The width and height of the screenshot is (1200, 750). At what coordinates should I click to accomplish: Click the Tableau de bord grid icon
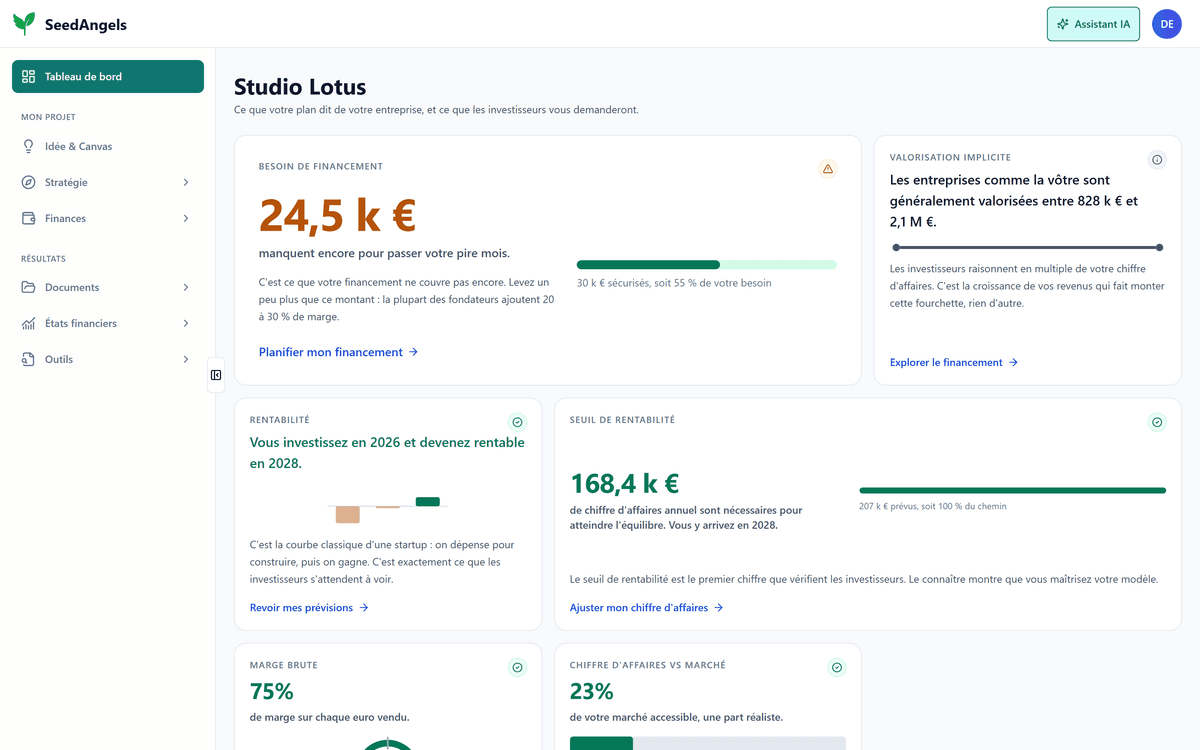click(28, 76)
